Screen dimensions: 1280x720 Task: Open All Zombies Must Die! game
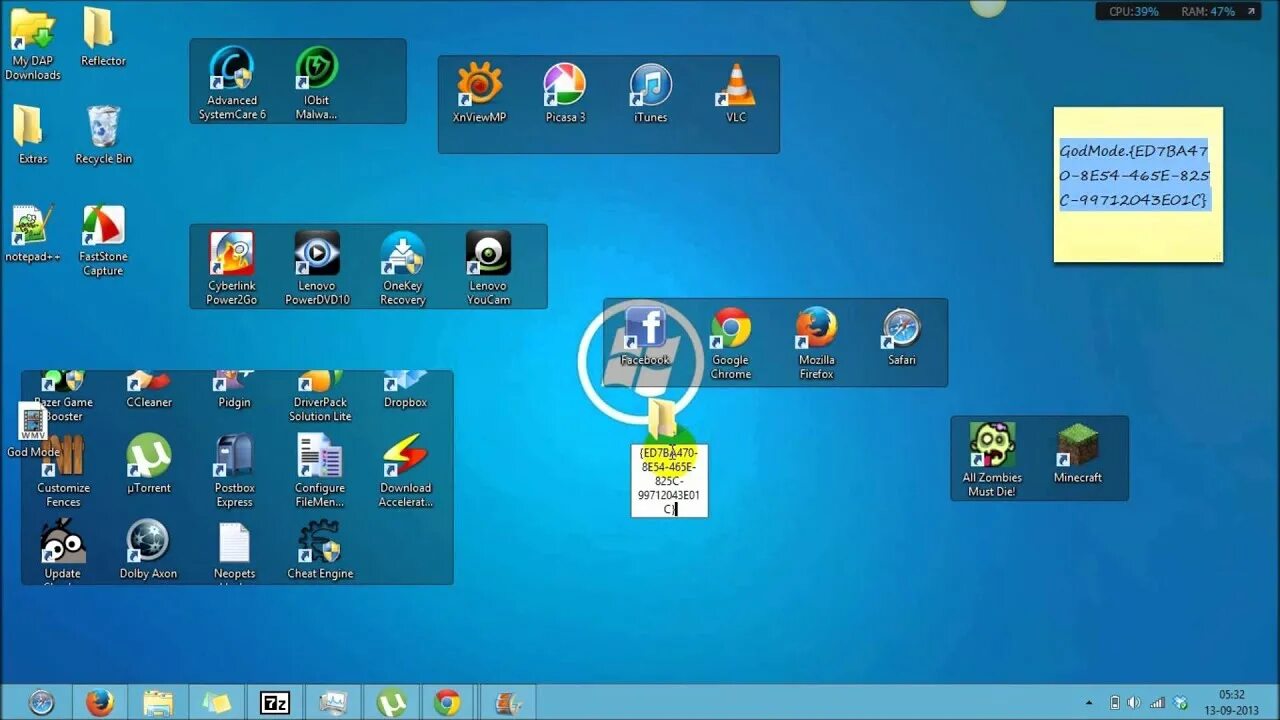[x=992, y=460]
